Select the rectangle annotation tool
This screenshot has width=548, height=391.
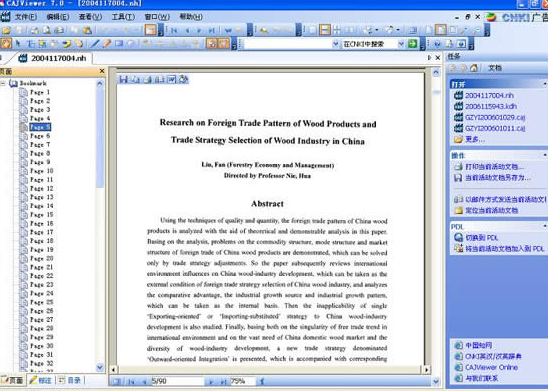pyautogui.click(x=119, y=44)
